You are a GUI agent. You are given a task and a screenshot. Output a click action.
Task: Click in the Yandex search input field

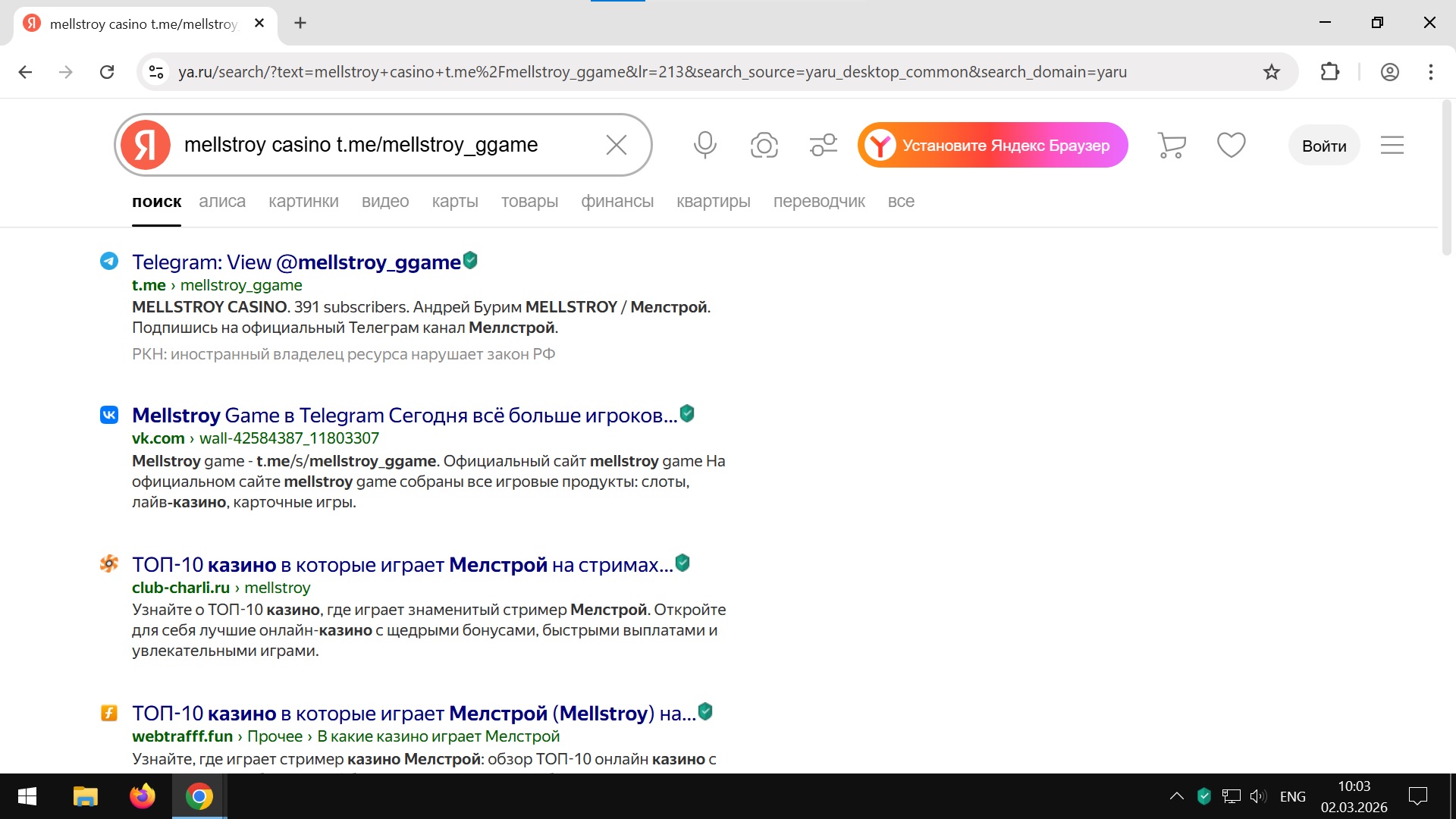(379, 145)
